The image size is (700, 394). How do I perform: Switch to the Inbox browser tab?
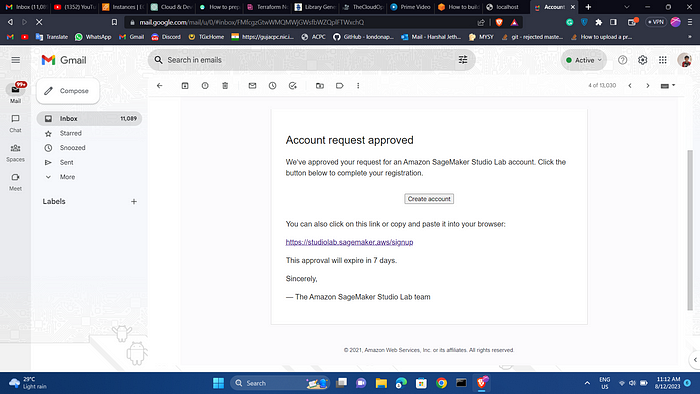tap(25, 7)
